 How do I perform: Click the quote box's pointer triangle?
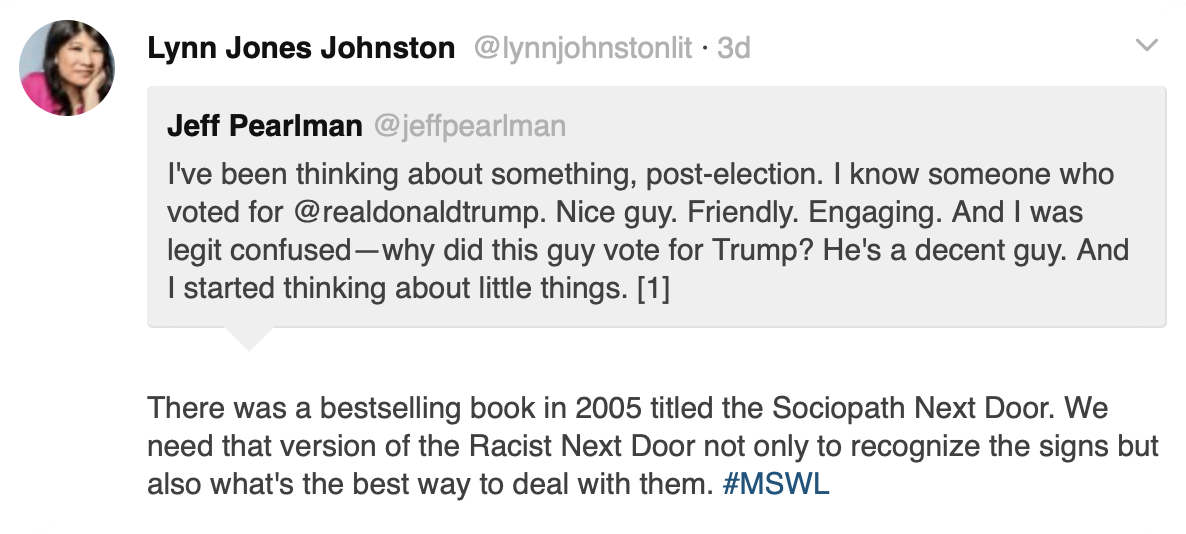(245, 338)
